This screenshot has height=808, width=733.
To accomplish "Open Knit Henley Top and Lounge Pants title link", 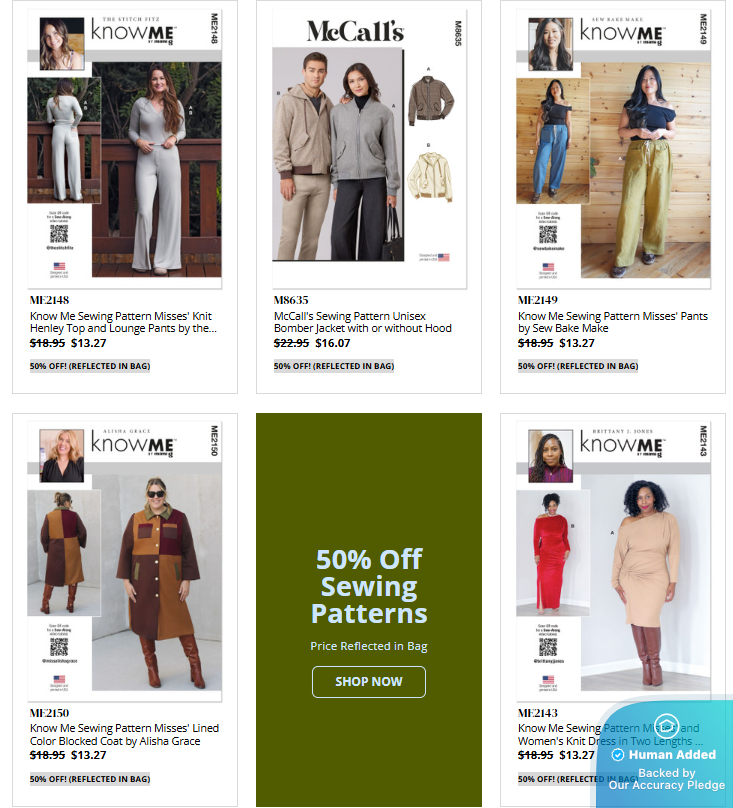I will coord(123,322).
